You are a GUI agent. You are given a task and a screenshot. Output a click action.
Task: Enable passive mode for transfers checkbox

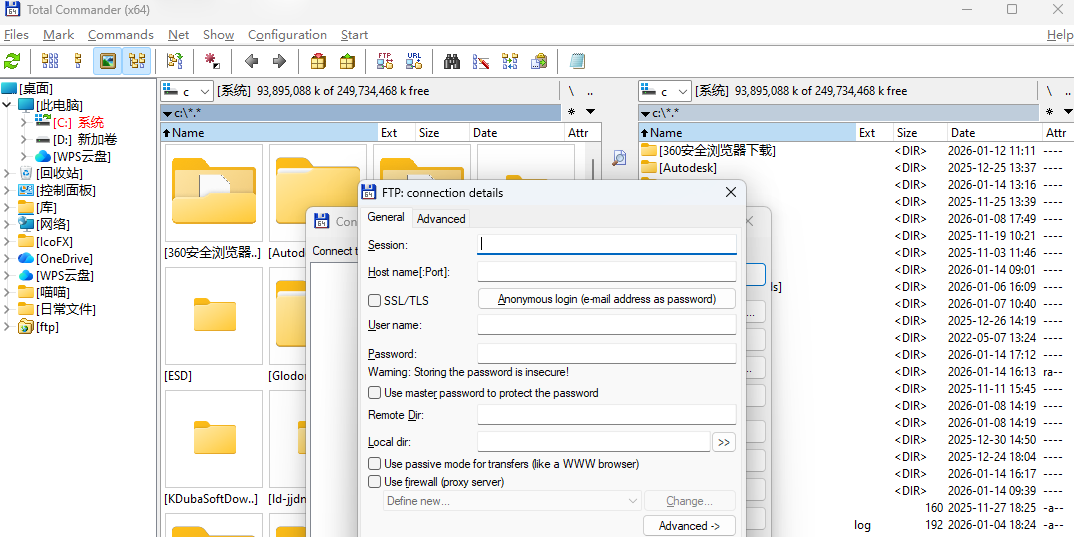click(375, 464)
